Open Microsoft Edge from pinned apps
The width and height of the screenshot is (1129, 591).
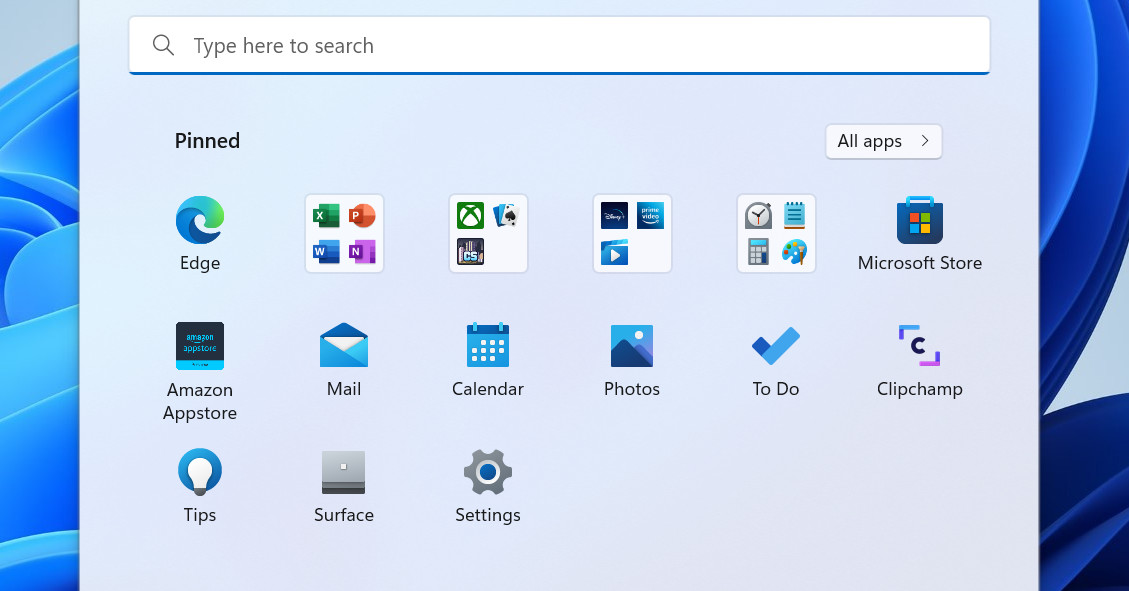[199, 220]
